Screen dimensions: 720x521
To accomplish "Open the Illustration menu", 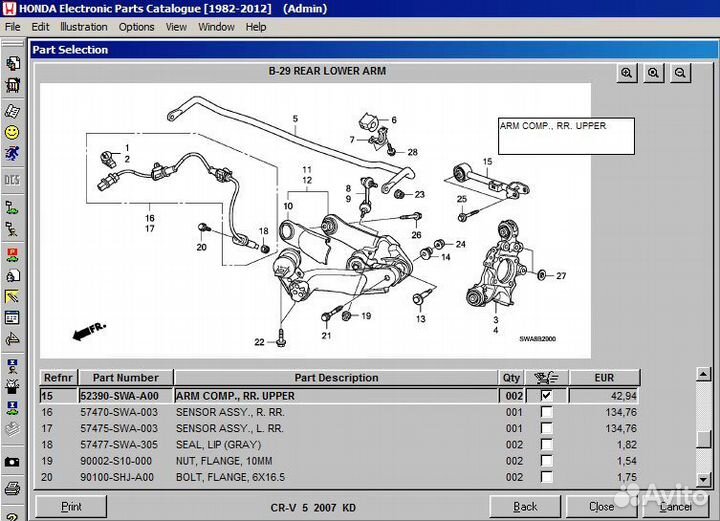I will point(84,27).
